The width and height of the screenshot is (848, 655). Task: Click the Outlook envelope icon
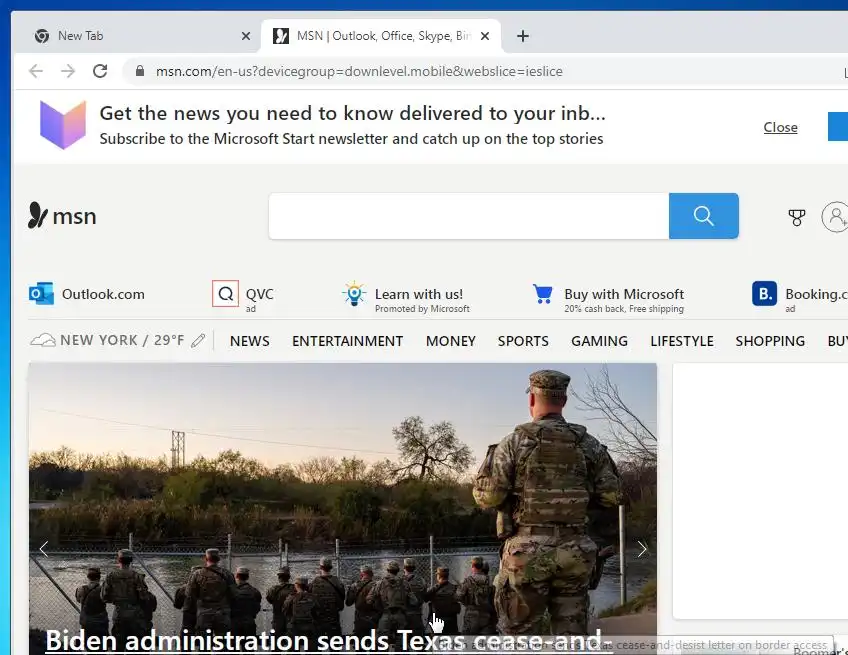click(41, 294)
